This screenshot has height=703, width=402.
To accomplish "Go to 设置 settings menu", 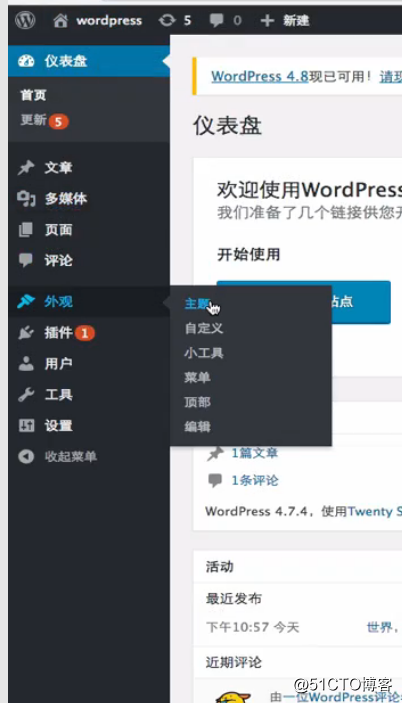I will click(x=58, y=425).
